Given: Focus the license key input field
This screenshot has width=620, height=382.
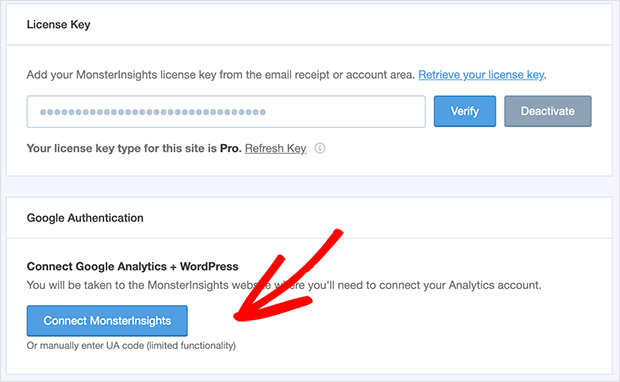Looking at the screenshot, I should pos(226,112).
